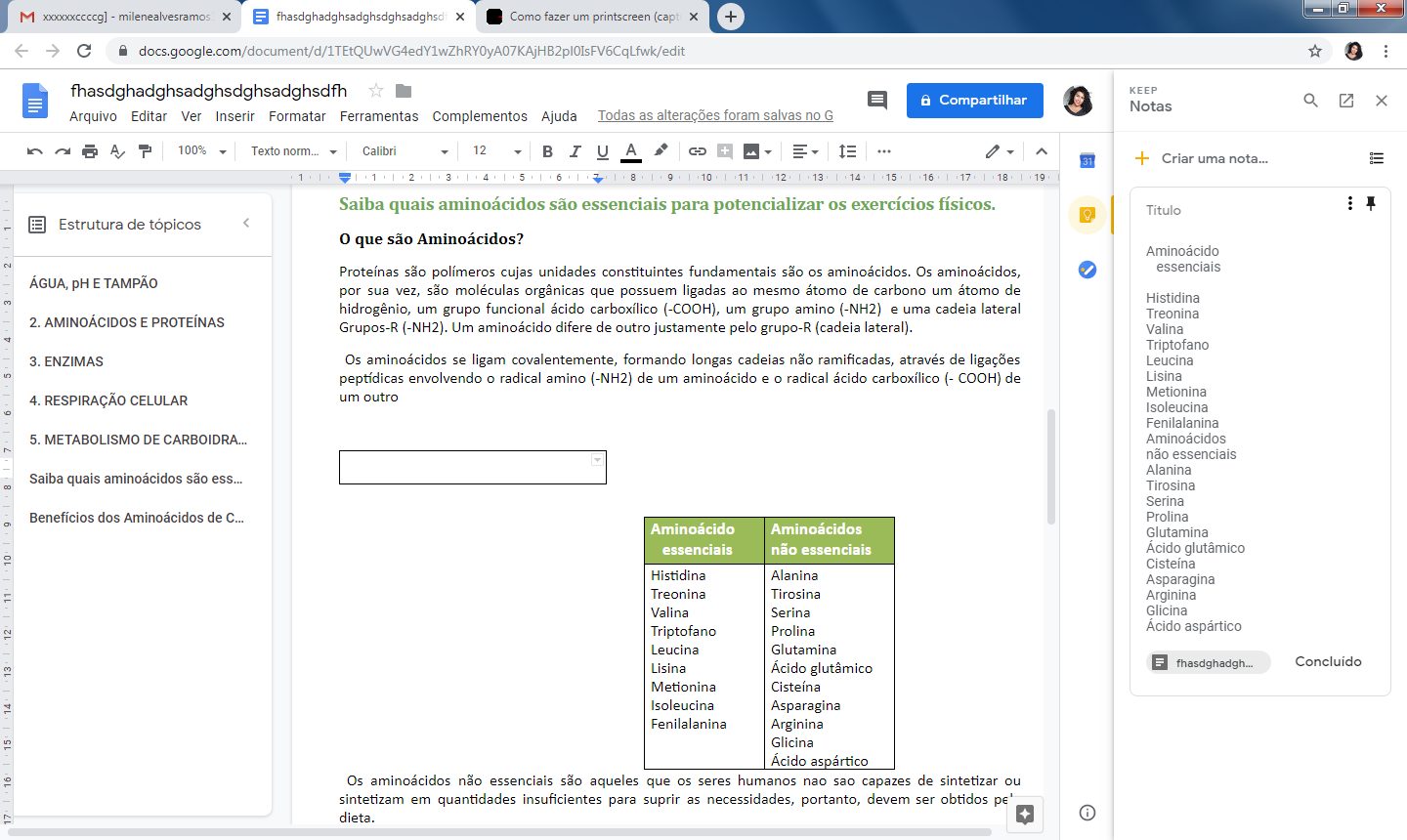The width and height of the screenshot is (1407, 840).
Task: Open the paragraph style dropdown
Action: [293, 151]
